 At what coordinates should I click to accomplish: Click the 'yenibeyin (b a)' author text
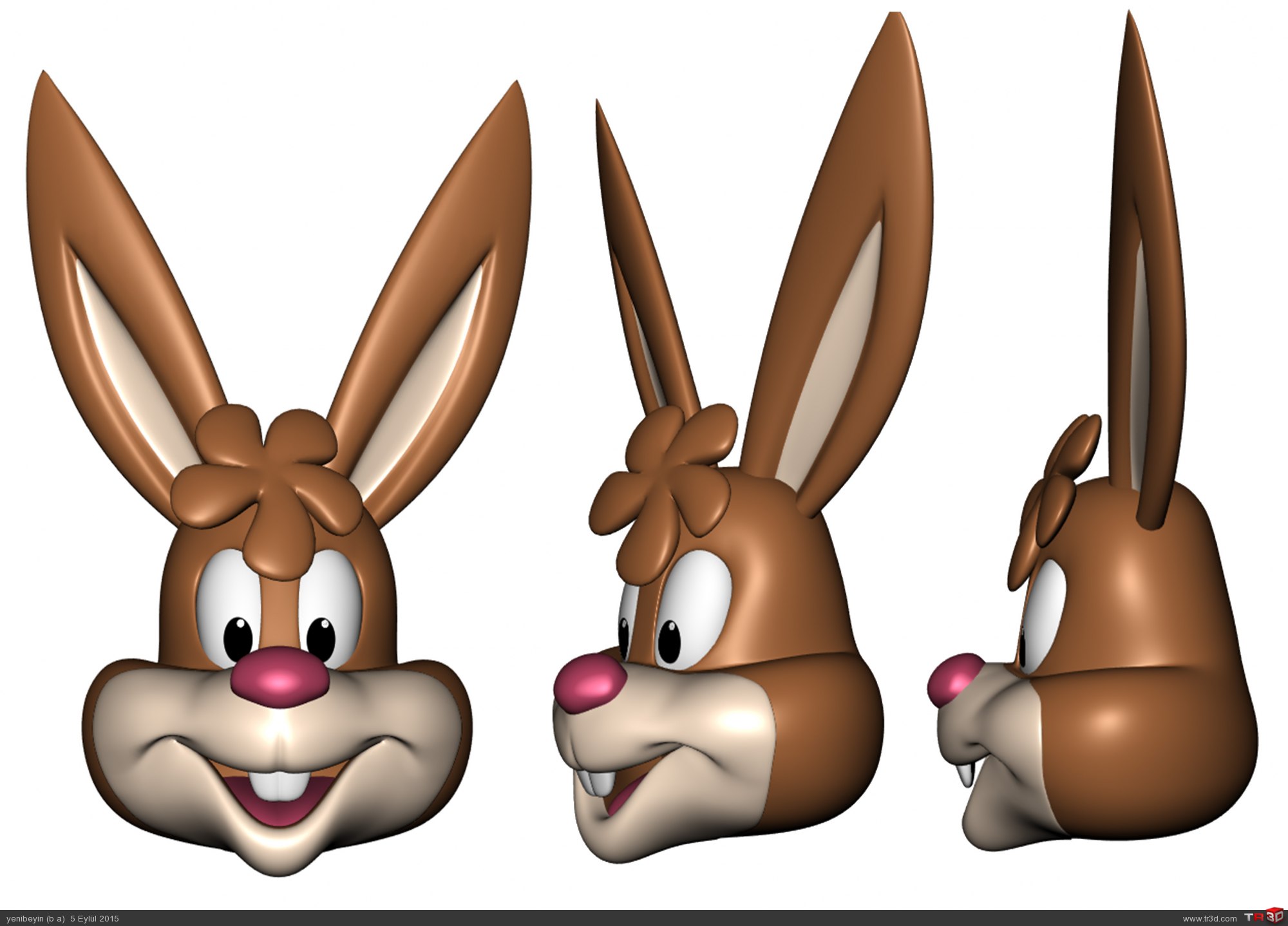pyautogui.click(x=35, y=919)
